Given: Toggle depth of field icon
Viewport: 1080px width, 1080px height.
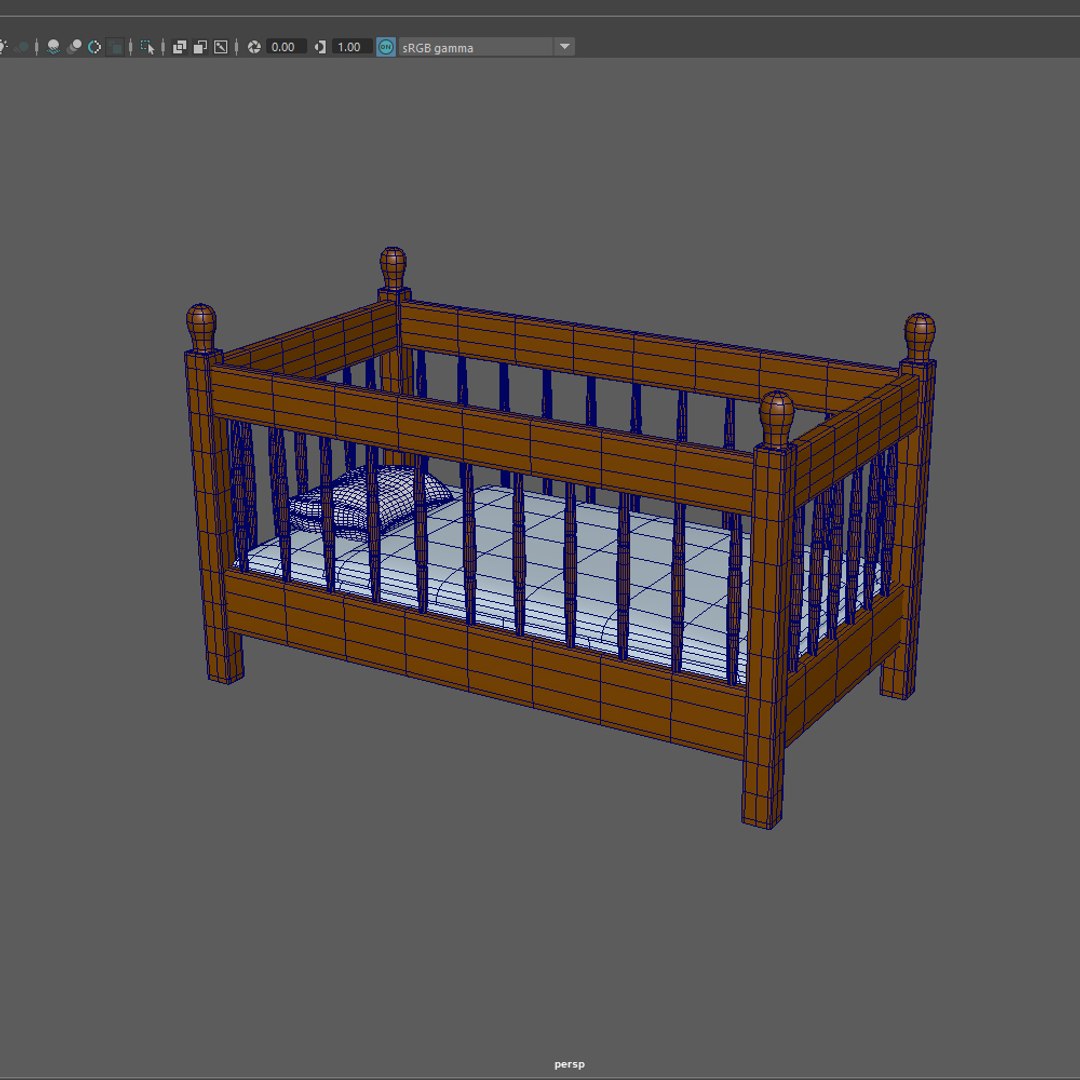Looking at the screenshot, I should tap(115, 47).
